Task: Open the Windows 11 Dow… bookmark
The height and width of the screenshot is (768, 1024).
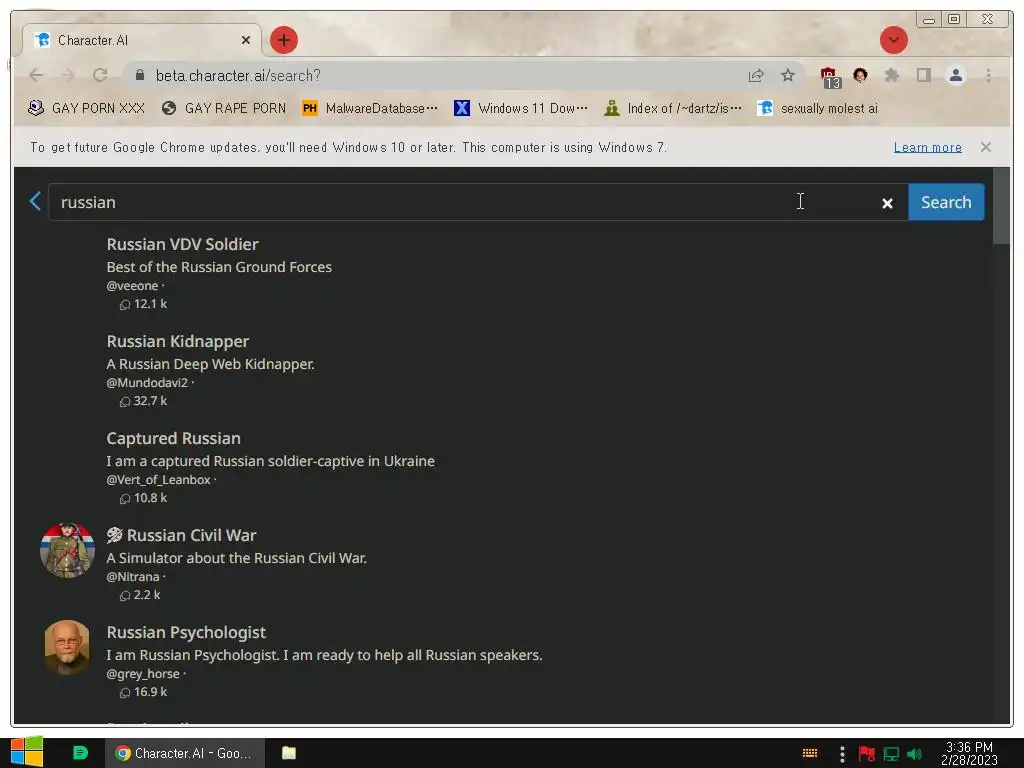Action: tap(520, 108)
